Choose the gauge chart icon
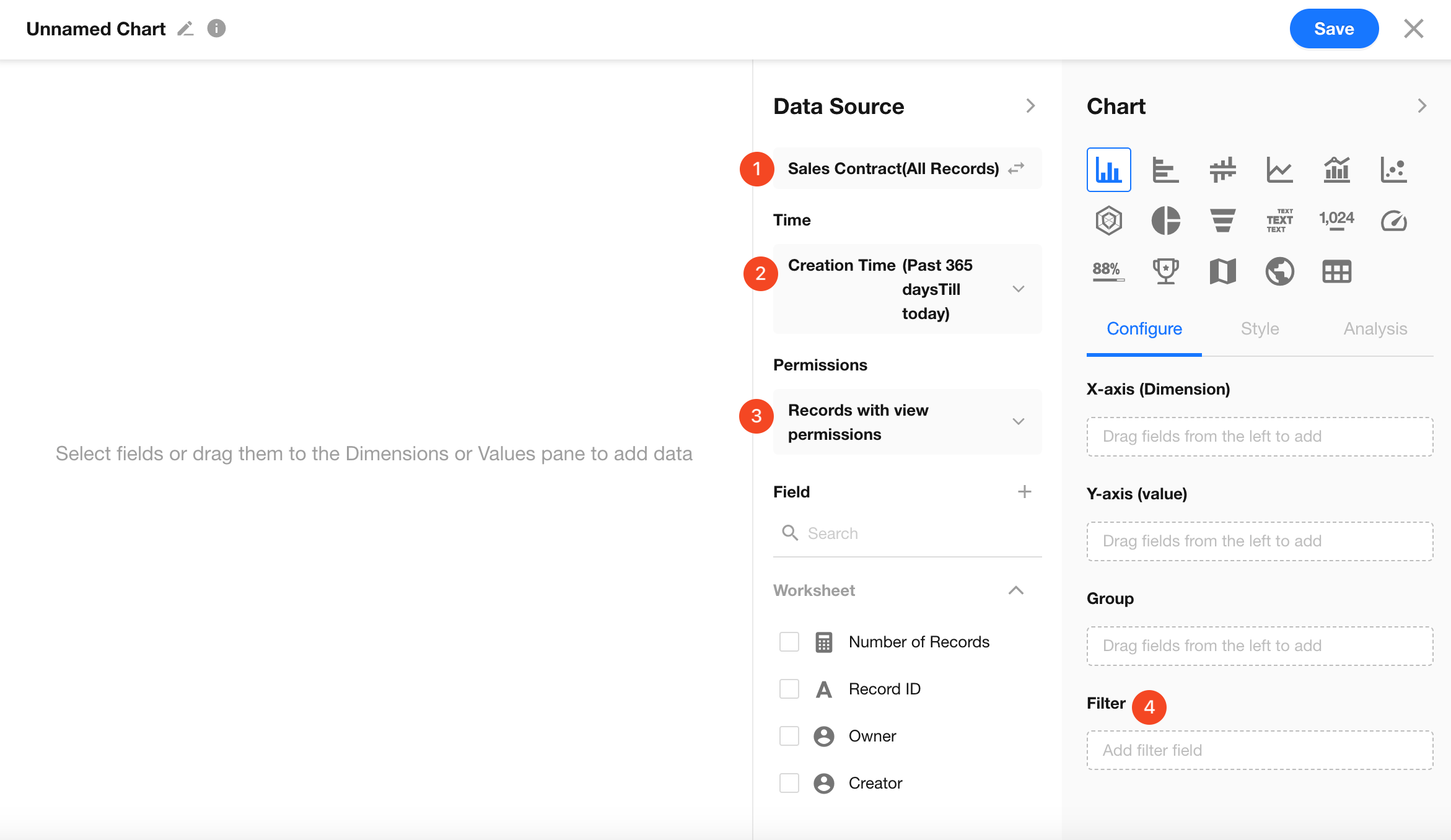This screenshot has height=840, width=1451. click(x=1393, y=221)
